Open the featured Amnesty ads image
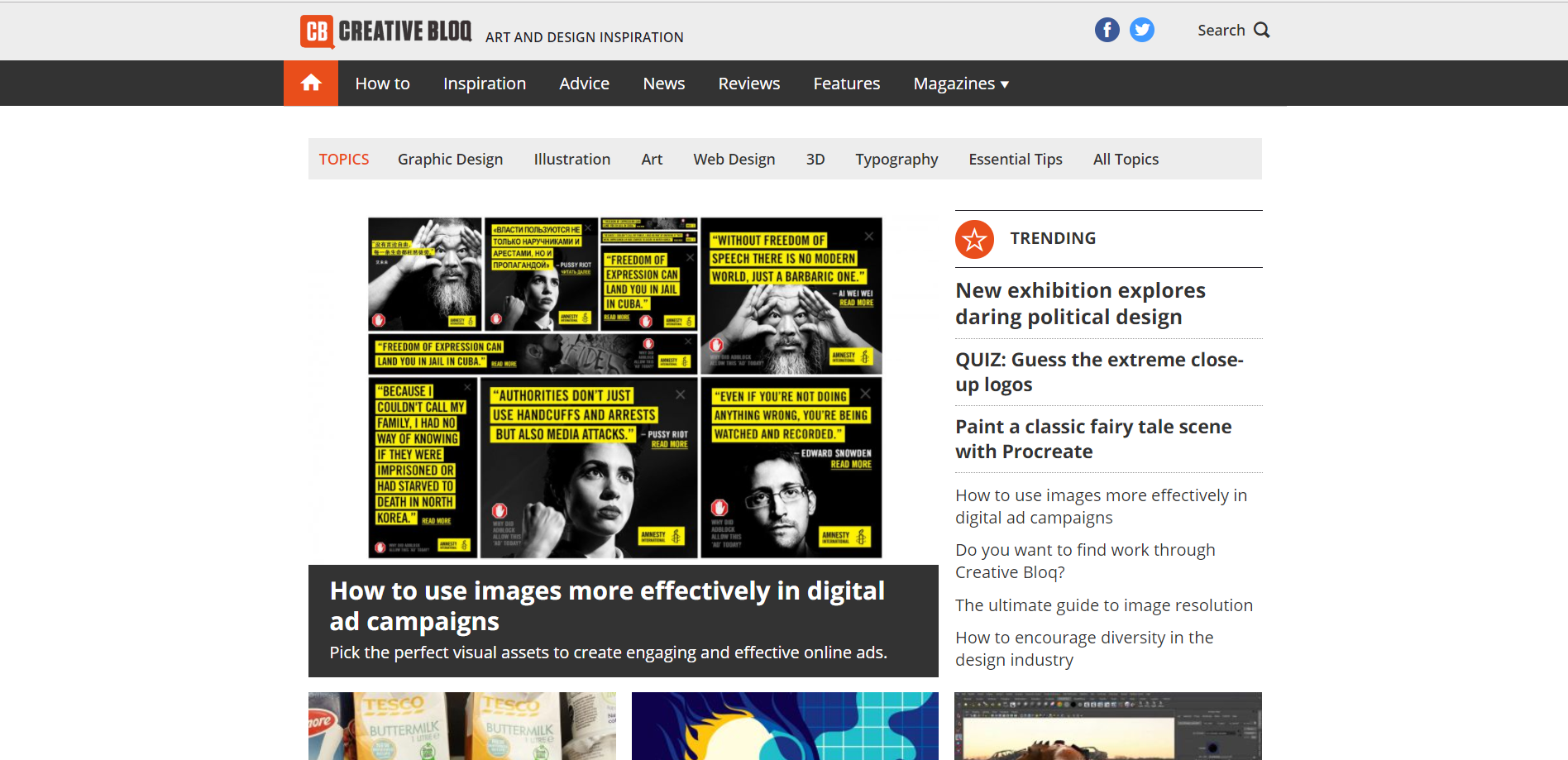The width and height of the screenshot is (1568, 760). [624, 387]
